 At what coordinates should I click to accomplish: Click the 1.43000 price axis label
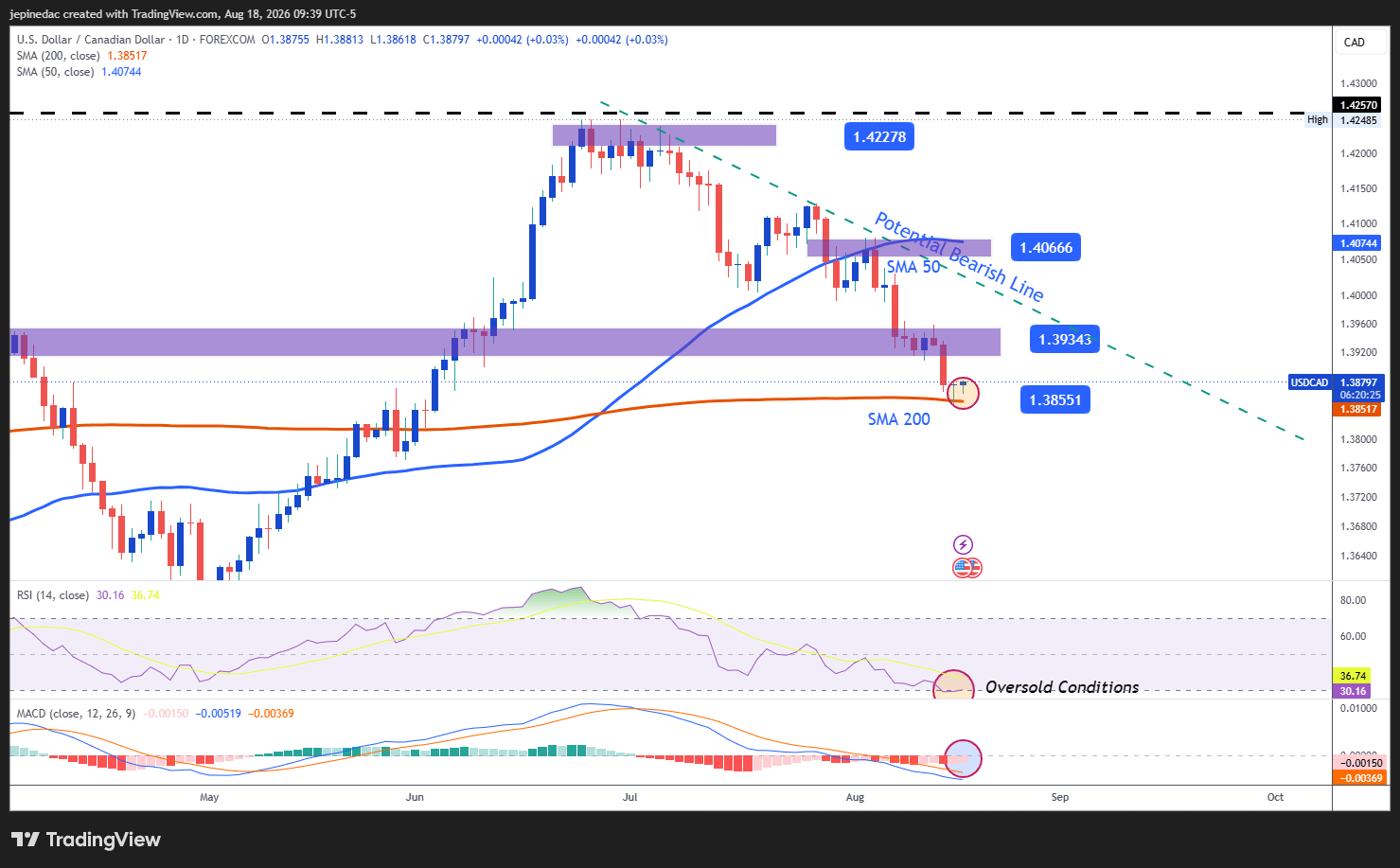(1358, 84)
